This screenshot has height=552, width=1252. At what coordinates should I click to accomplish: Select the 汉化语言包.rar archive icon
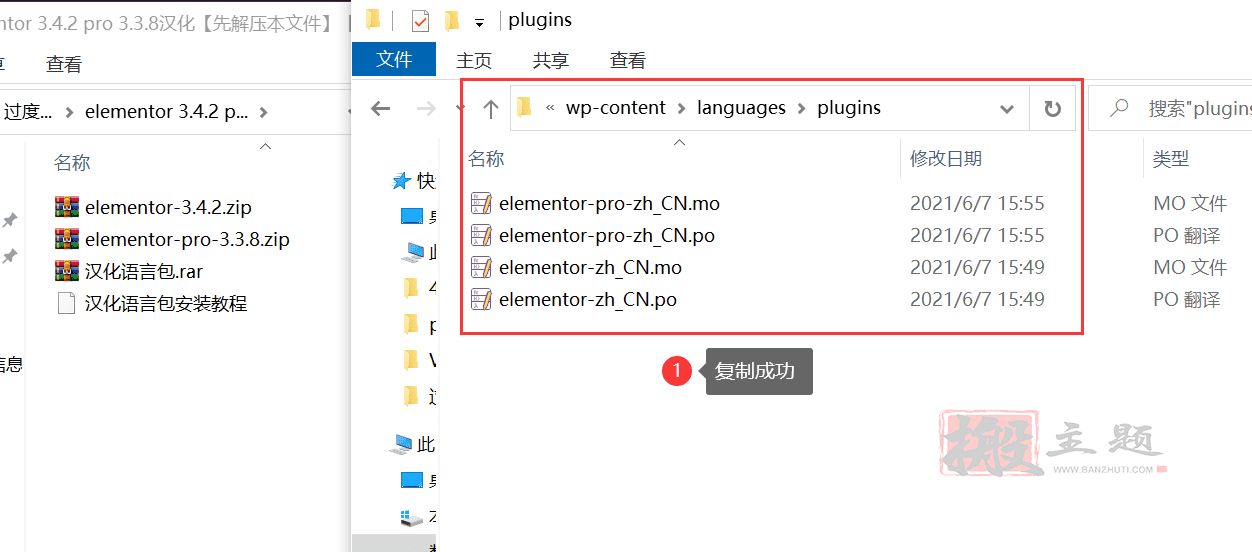click(66, 271)
